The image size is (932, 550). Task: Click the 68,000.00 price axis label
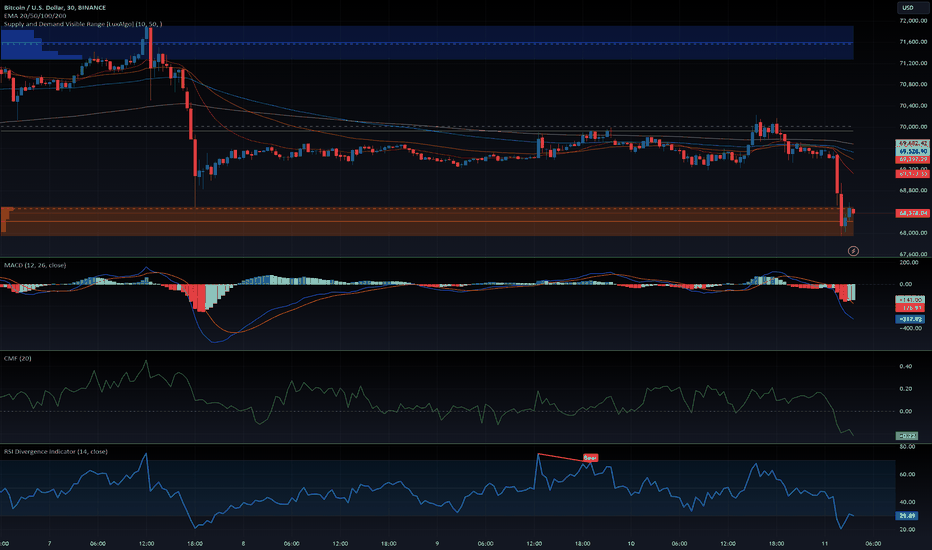[x=914, y=233]
